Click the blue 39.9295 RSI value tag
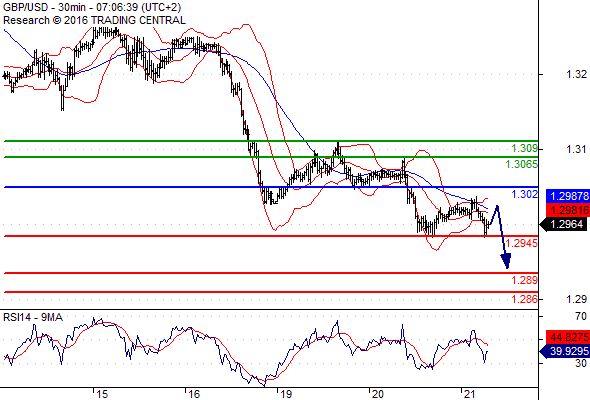 (565, 351)
